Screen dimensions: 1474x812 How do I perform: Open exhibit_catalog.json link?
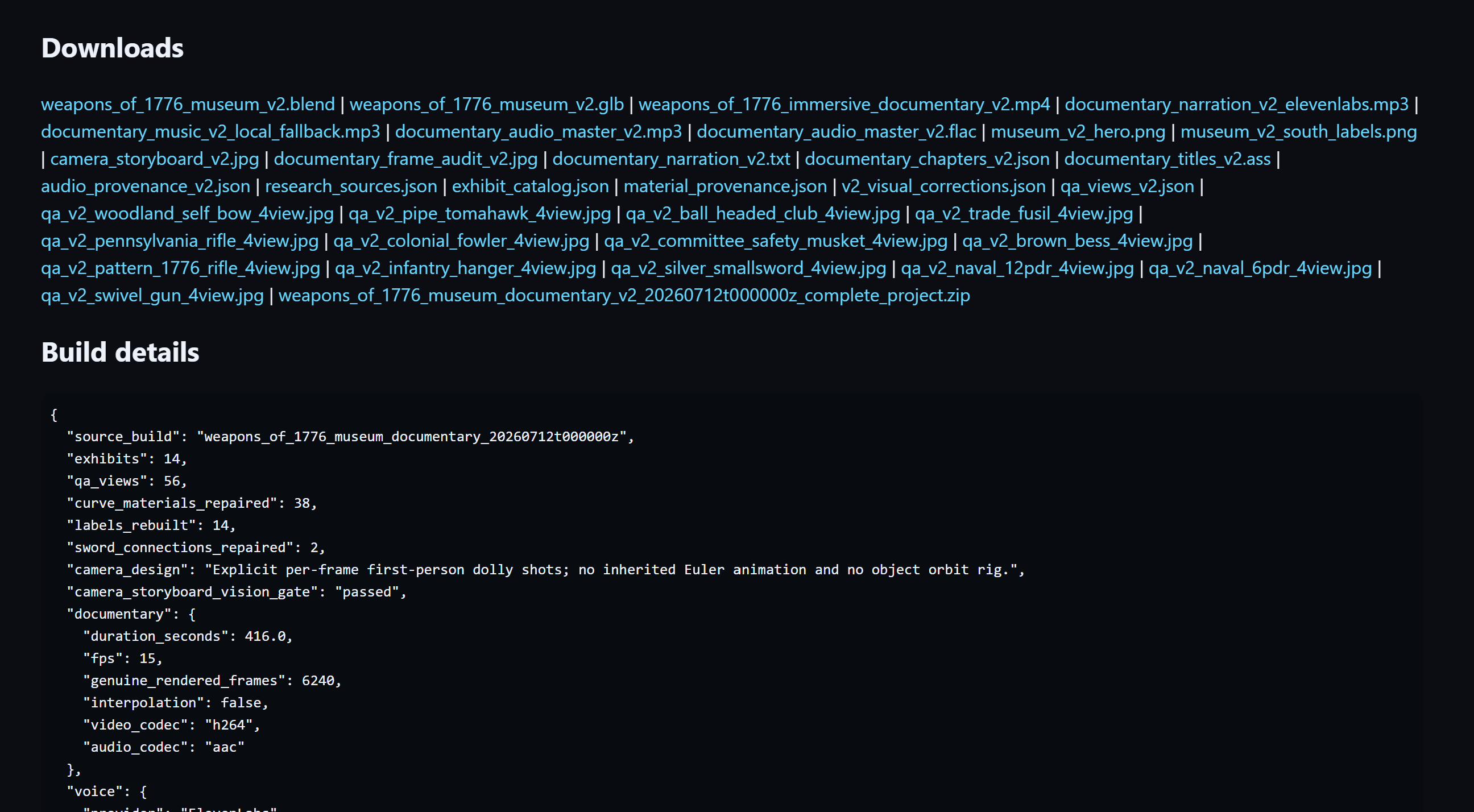pyautogui.click(x=530, y=186)
